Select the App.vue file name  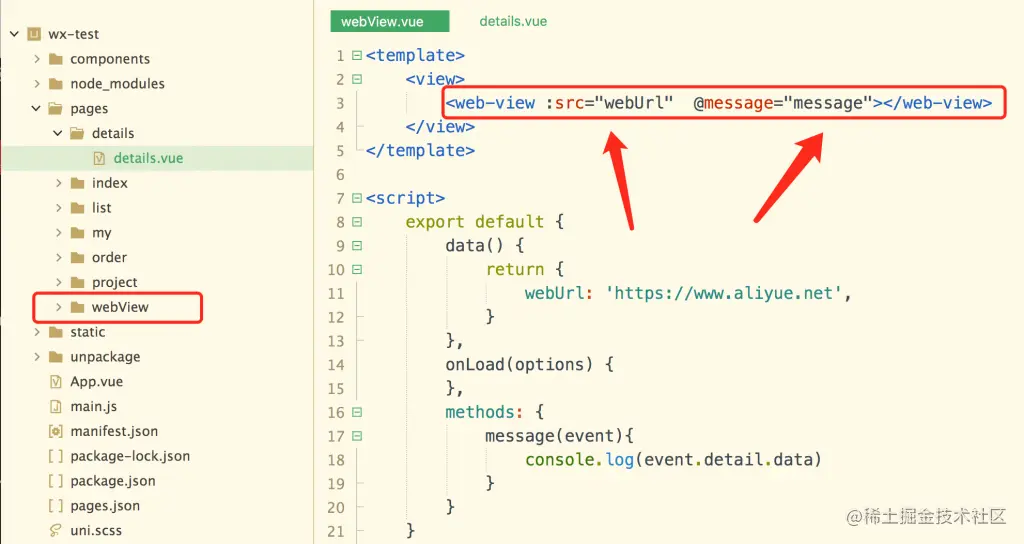click(x=97, y=381)
